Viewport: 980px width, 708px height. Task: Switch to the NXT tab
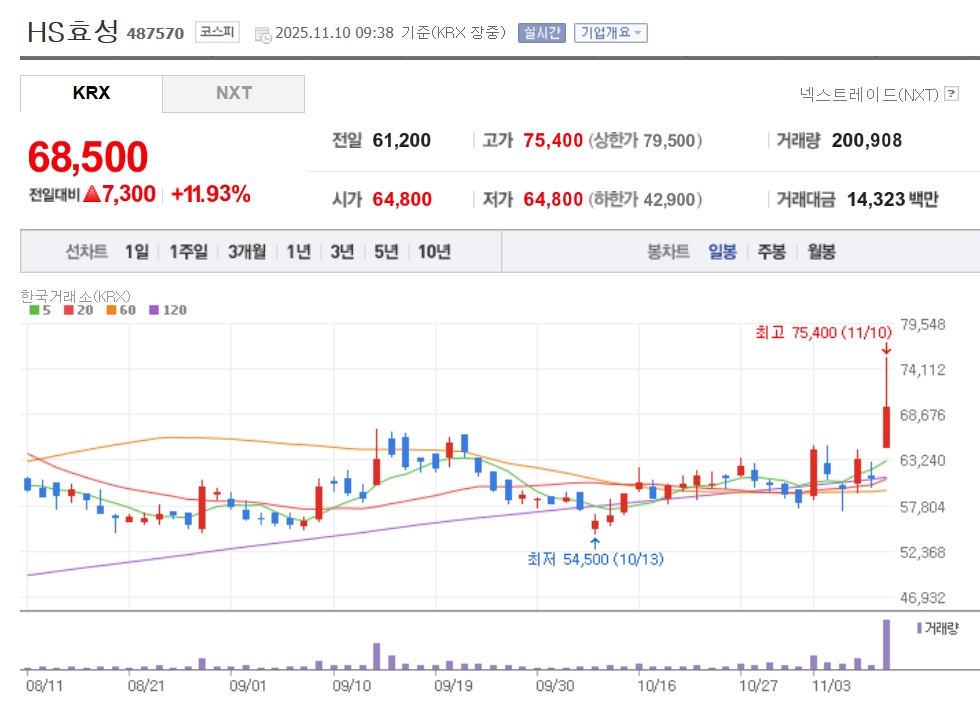click(x=234, y=93)
